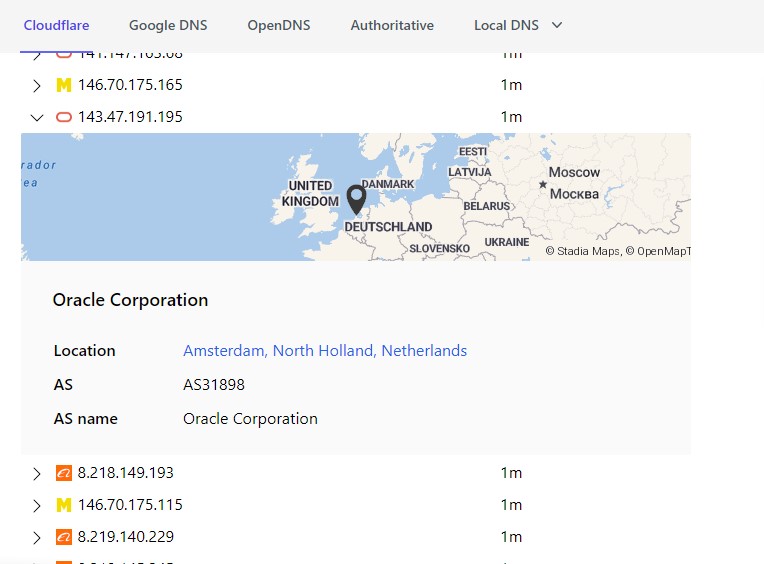Click the location pin marker on the map

tap(356, 199)
